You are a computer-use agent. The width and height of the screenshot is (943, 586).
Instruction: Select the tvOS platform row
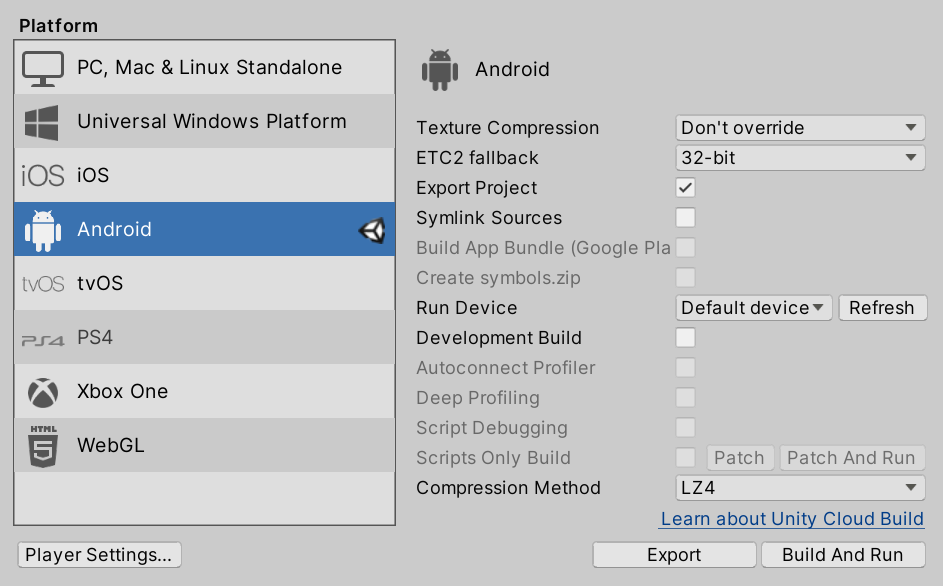[x=204, y=283]
